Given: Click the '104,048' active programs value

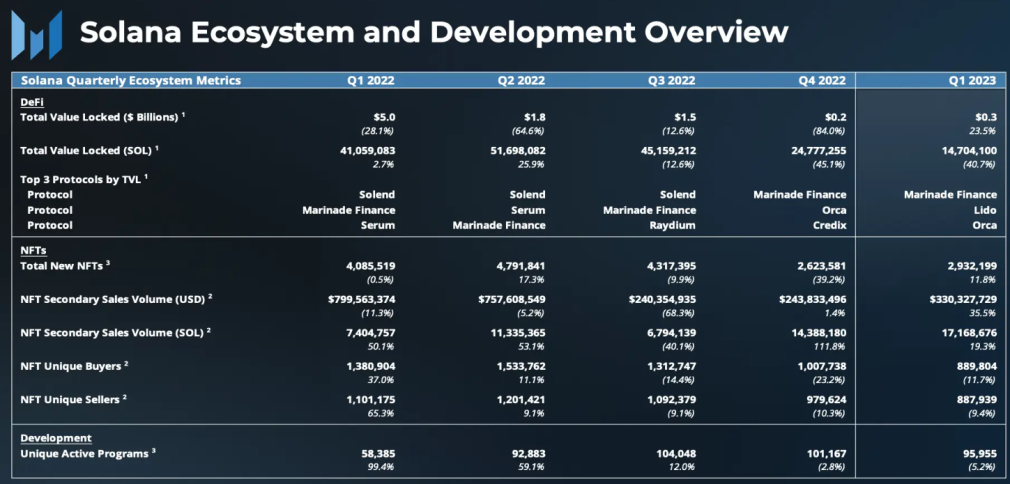Looking at the screenshot, I should (x=678, y=454).
